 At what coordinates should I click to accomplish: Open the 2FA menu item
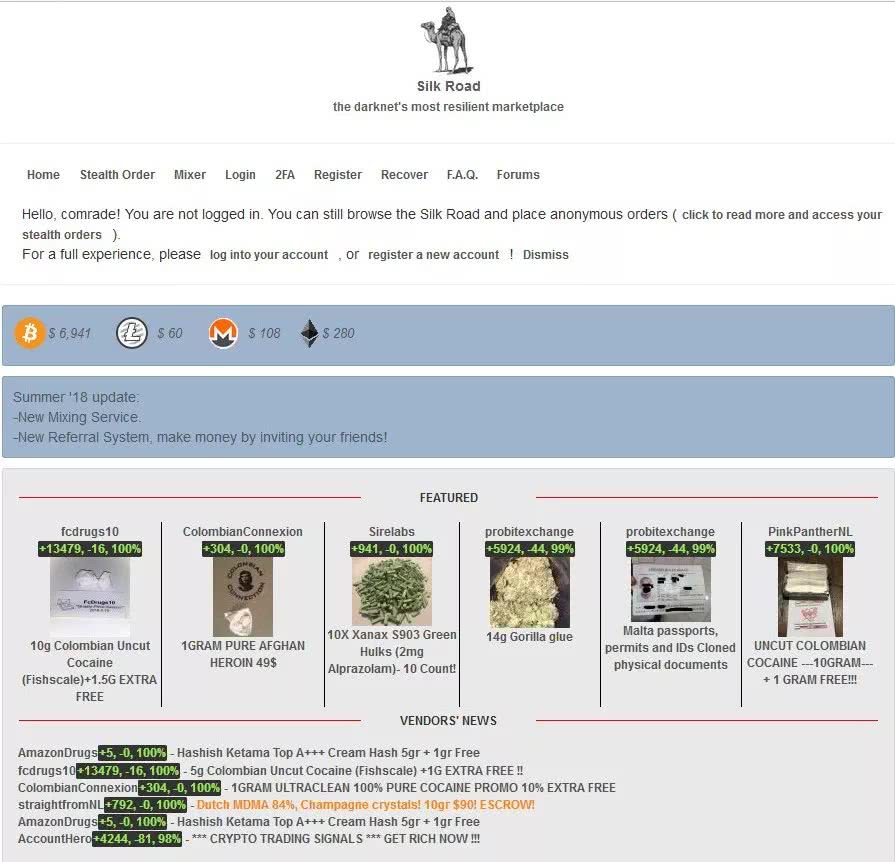[x=285, y=175]
